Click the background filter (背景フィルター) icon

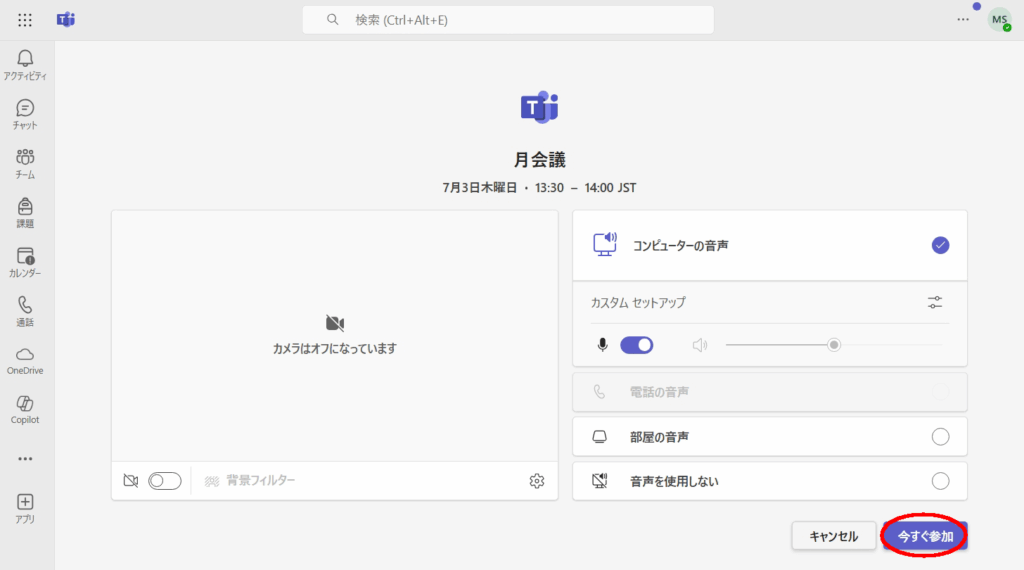(212, 481)
